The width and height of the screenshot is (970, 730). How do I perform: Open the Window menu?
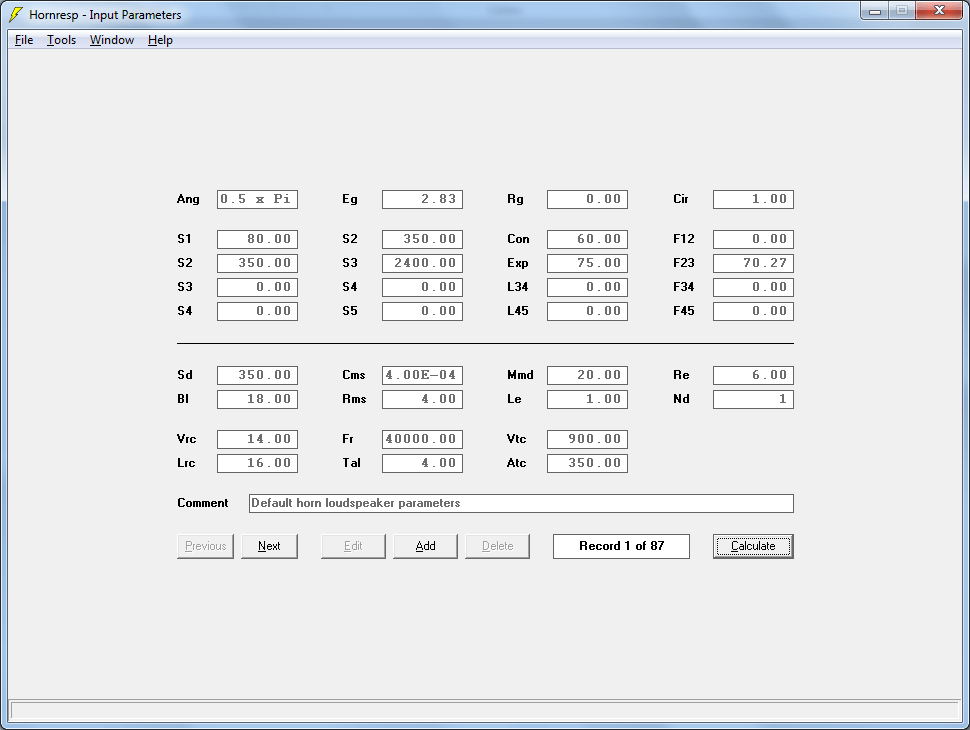click(111, 40)
